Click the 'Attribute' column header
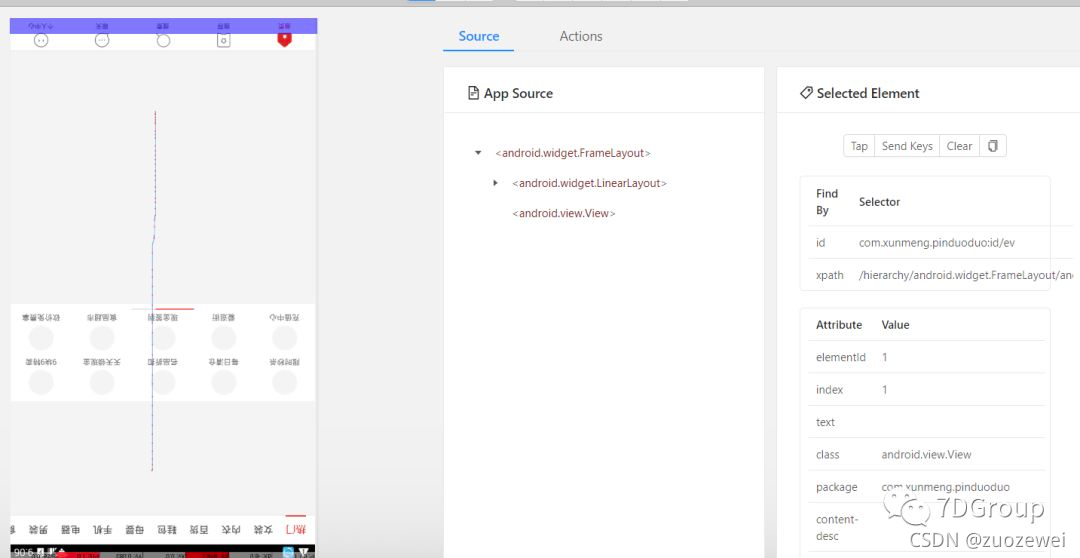The width and height of the screenshot is (1080, 558). click(x=839, y=324)
